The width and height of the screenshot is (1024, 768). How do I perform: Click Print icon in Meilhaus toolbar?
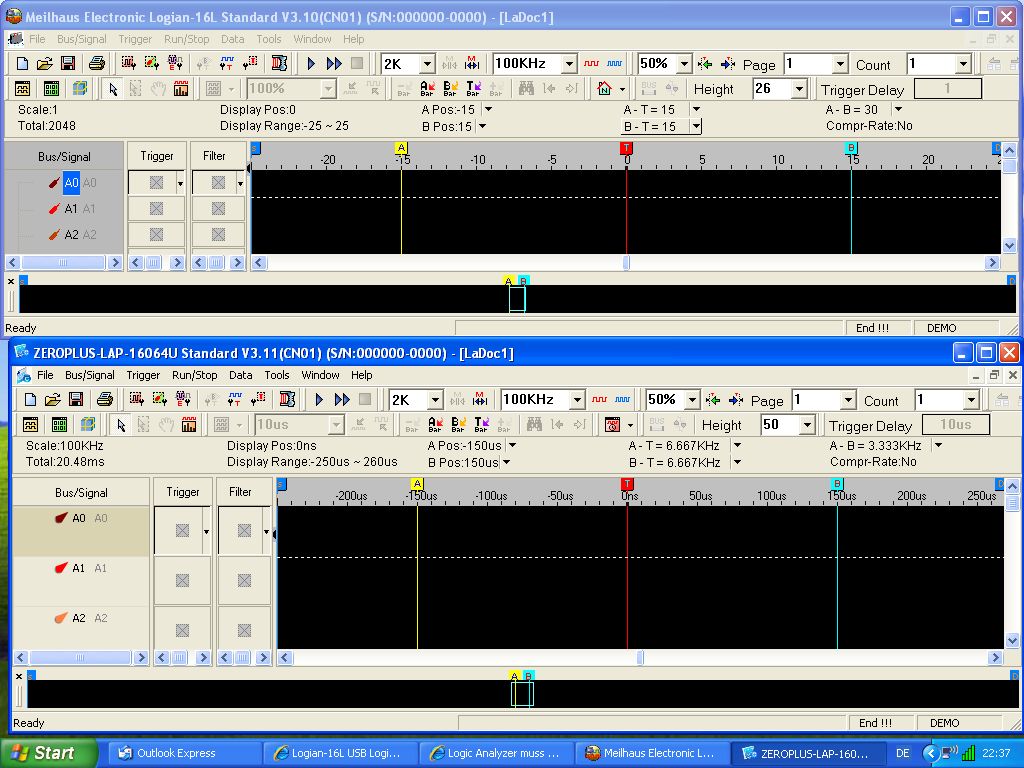click(97, 63)
